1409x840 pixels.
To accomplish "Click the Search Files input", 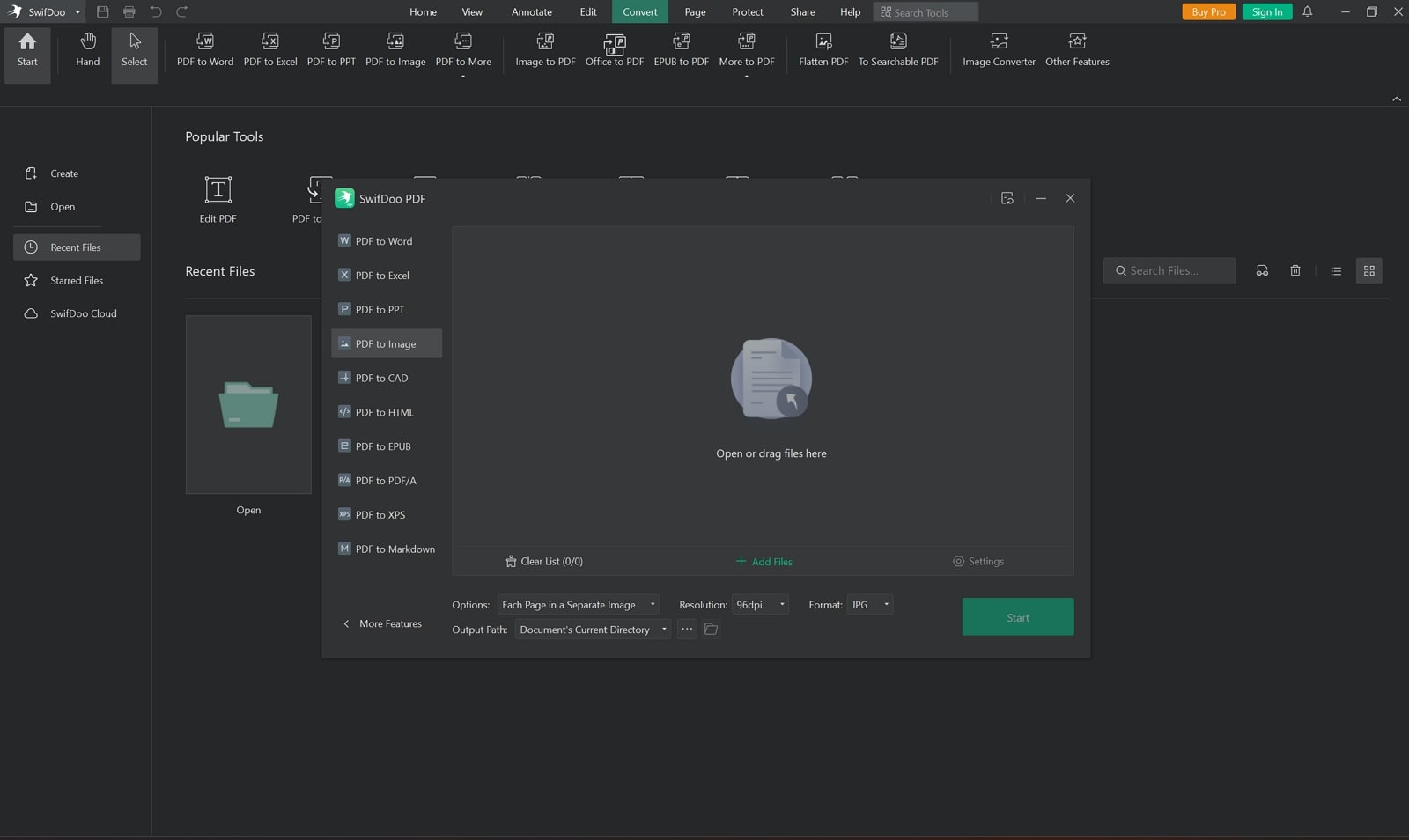I will point(1169,270).
